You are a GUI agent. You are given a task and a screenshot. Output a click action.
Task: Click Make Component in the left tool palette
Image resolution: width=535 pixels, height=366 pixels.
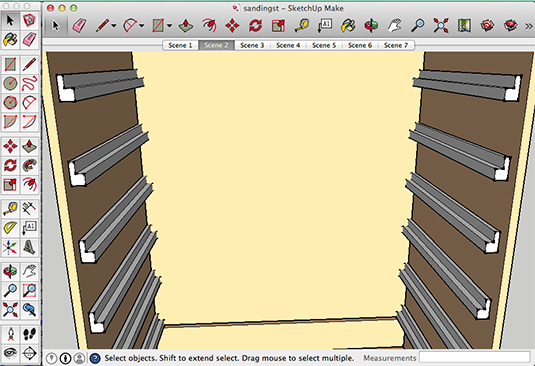[x=29, y=21]
